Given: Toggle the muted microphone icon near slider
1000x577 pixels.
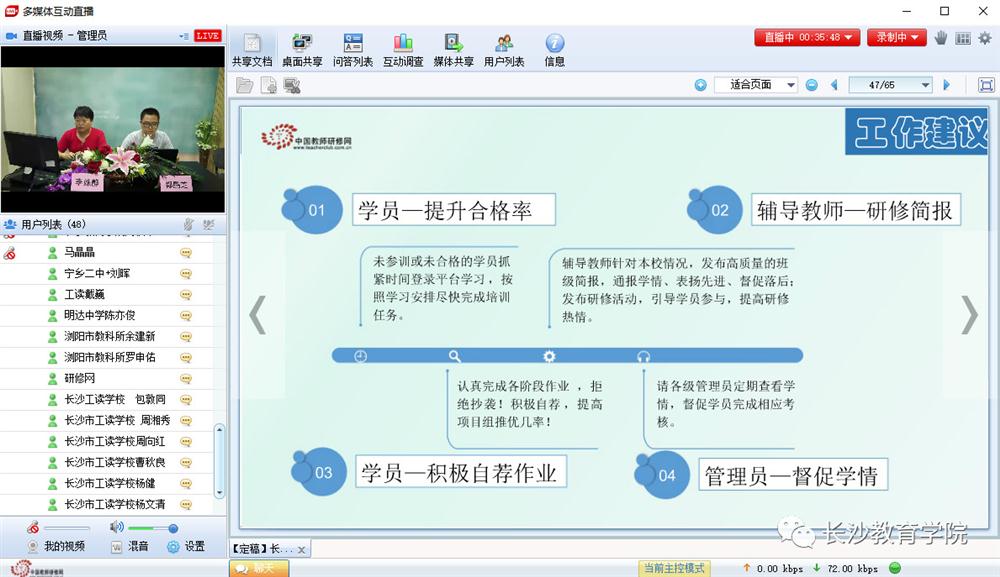Looking at the screenshot, I should coord(33,528).
